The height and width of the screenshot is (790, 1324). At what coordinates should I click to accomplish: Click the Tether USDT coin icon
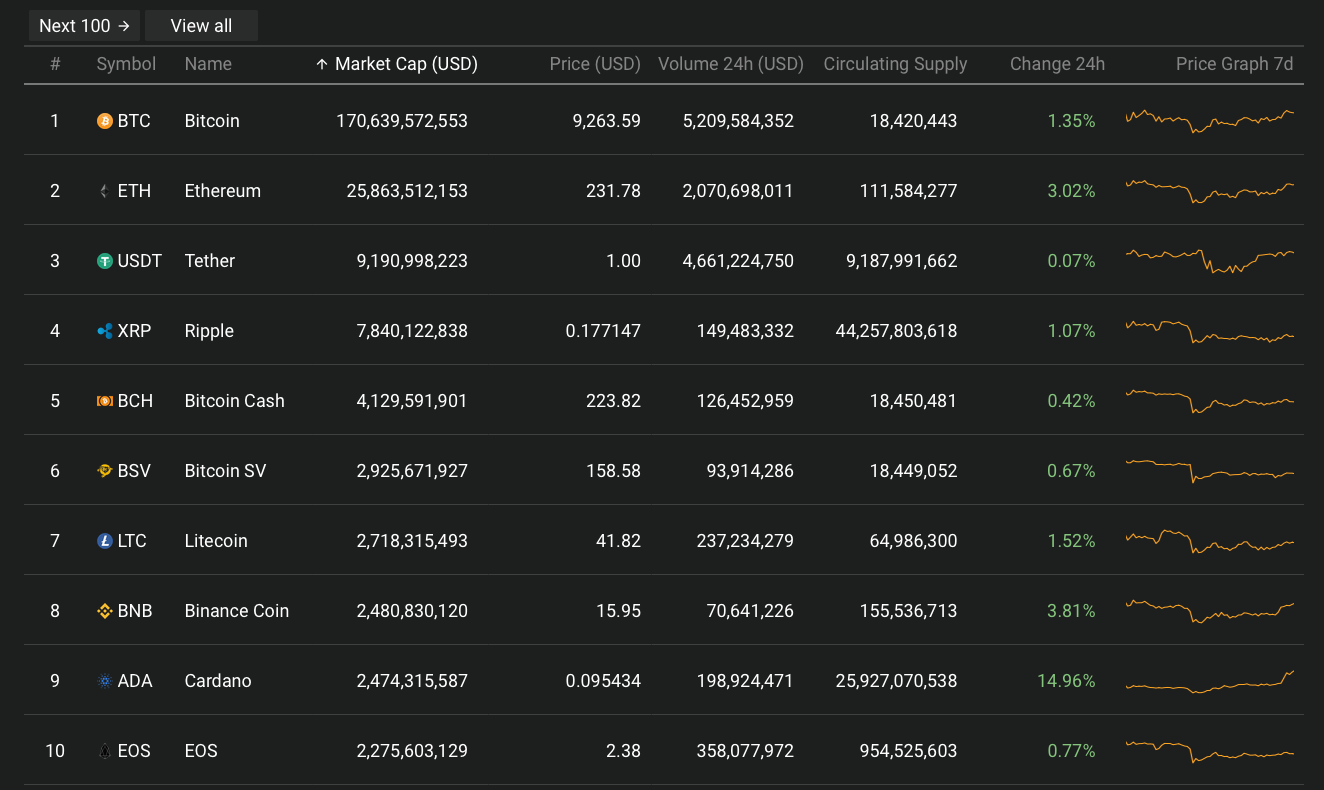(x=105, y=261)
